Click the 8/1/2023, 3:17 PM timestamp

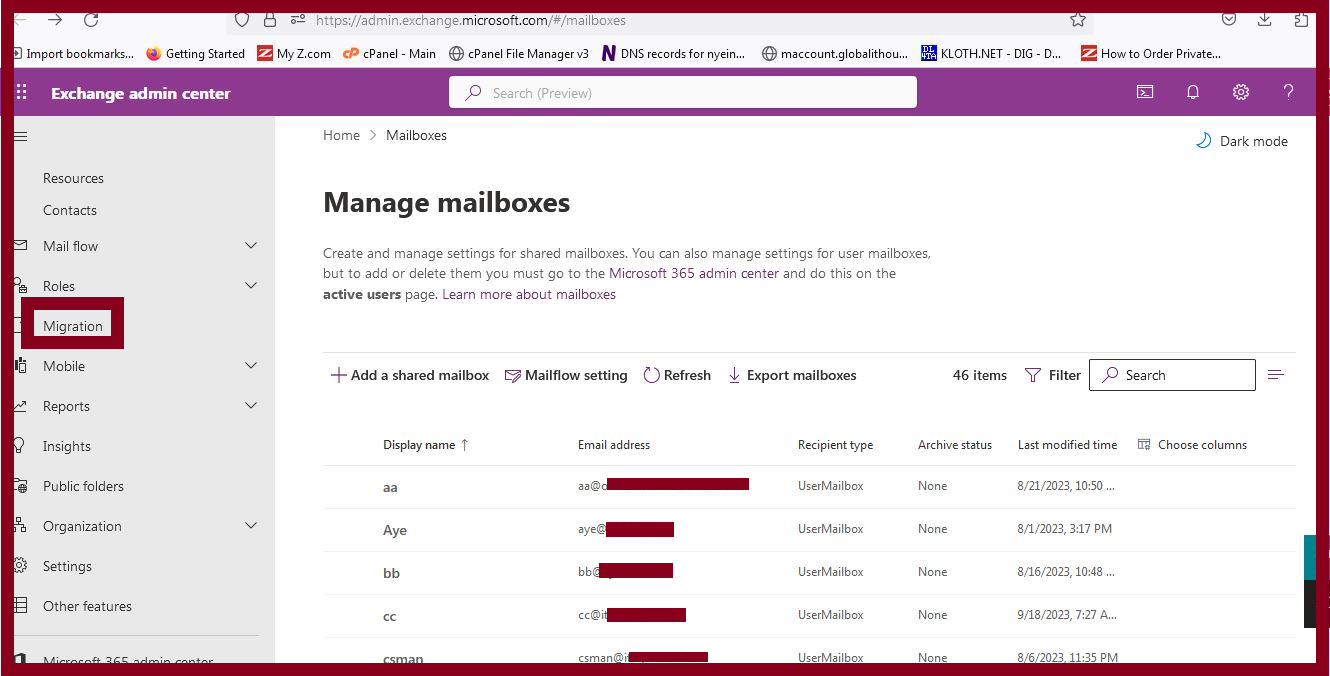click(1064, 529)
